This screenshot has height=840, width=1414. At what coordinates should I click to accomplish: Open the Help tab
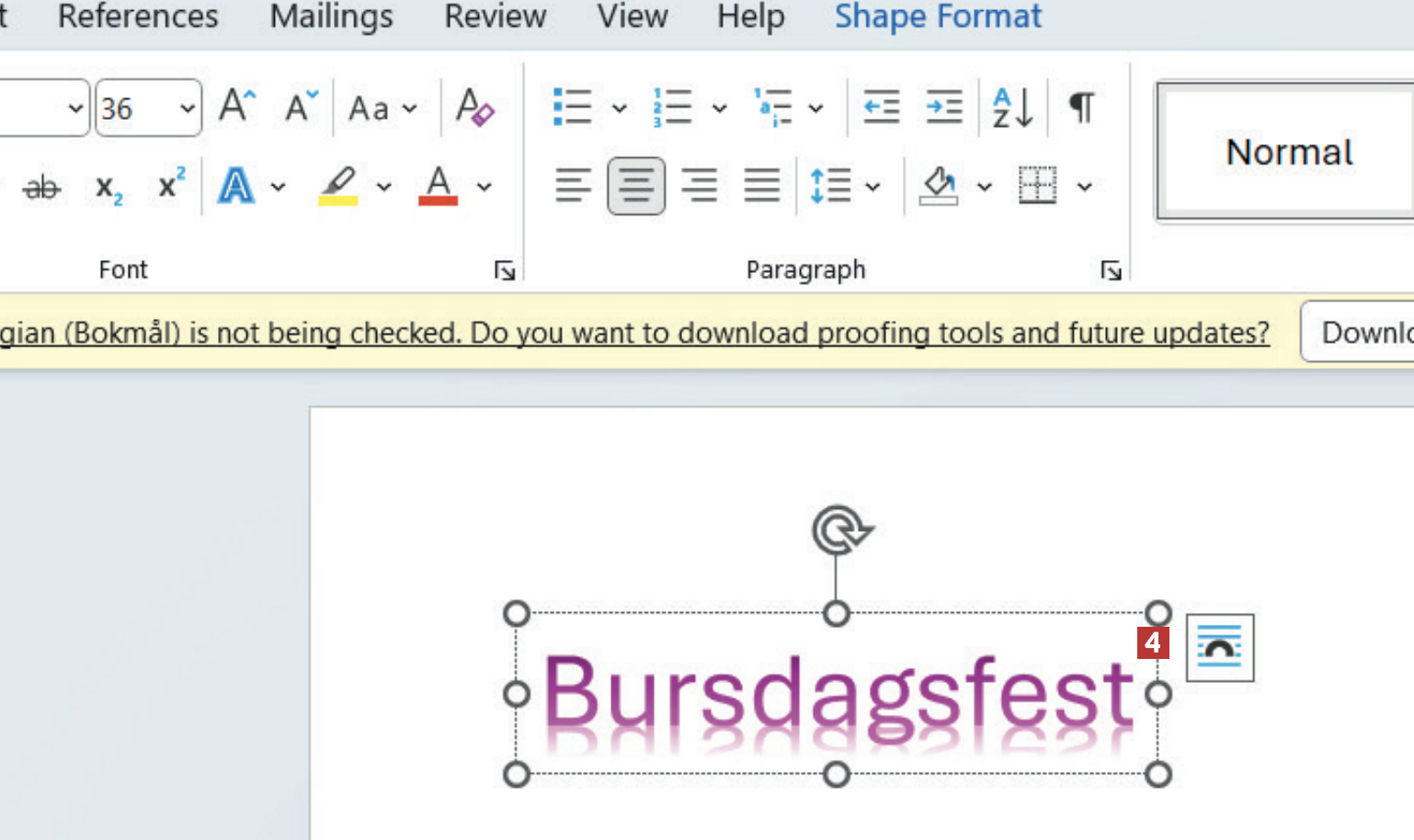click(751, 17)
